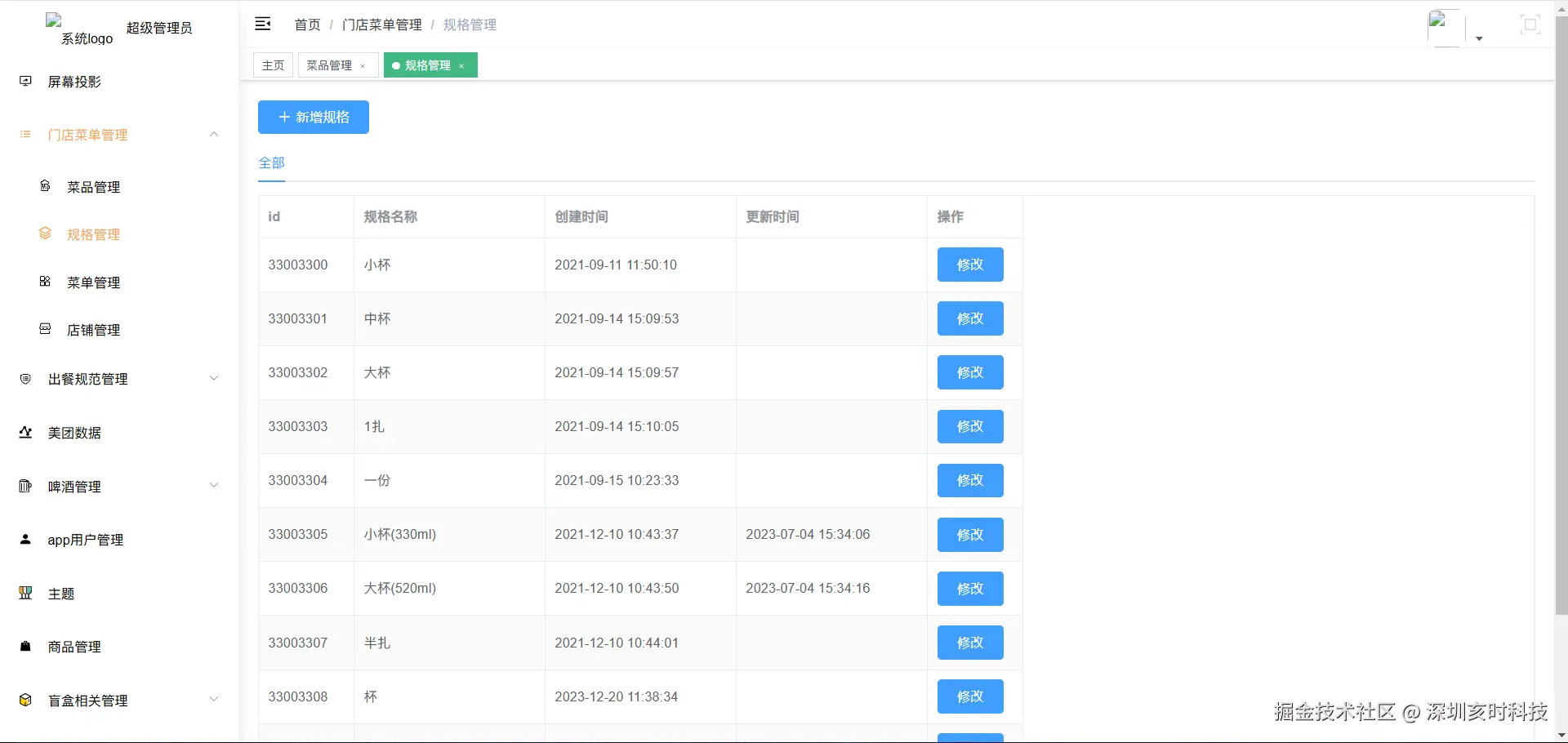The image size is (1568, 743).
Task: Click the 盲盒相关管理 box icon
Action: [x=25, y=700]
